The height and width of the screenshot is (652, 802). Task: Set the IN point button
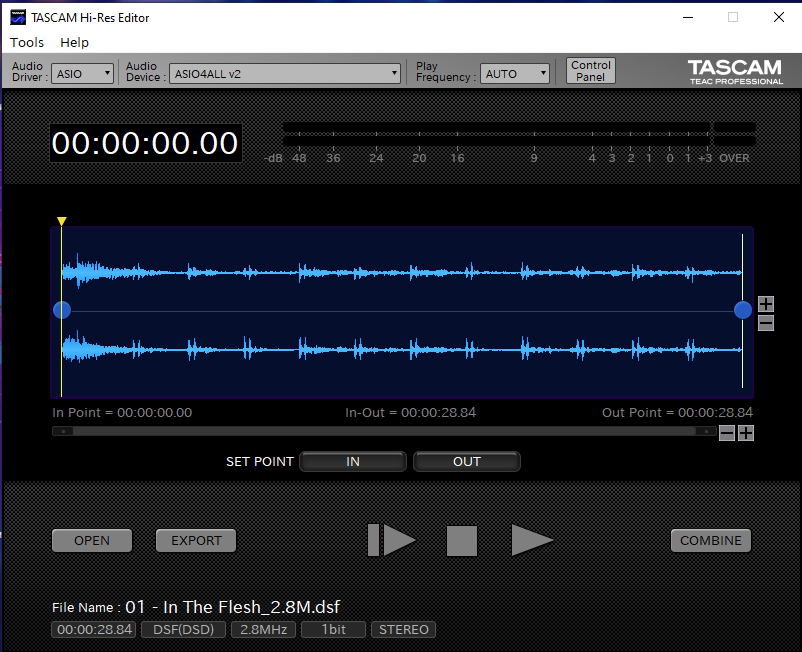[353, 461]
